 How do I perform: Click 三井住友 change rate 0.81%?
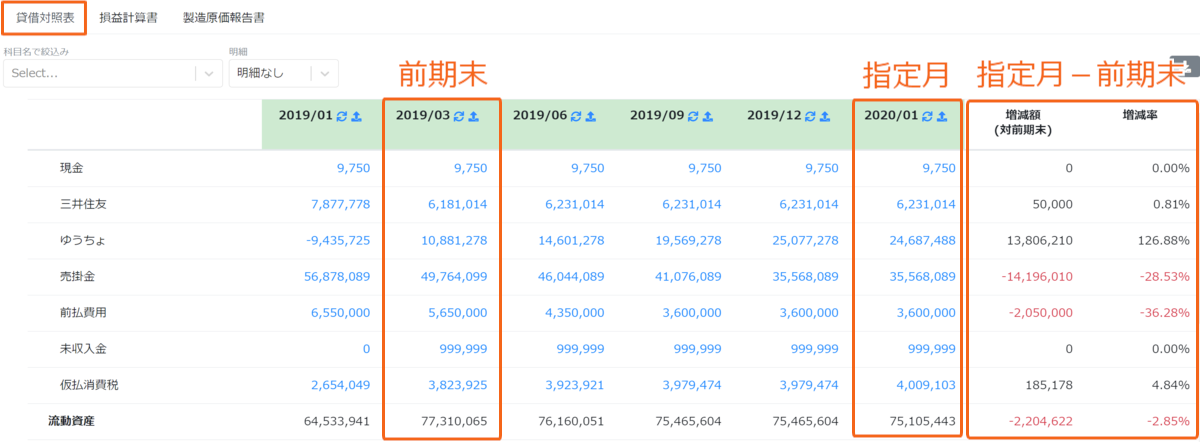pyautogui.click(x=1170, y=204)
